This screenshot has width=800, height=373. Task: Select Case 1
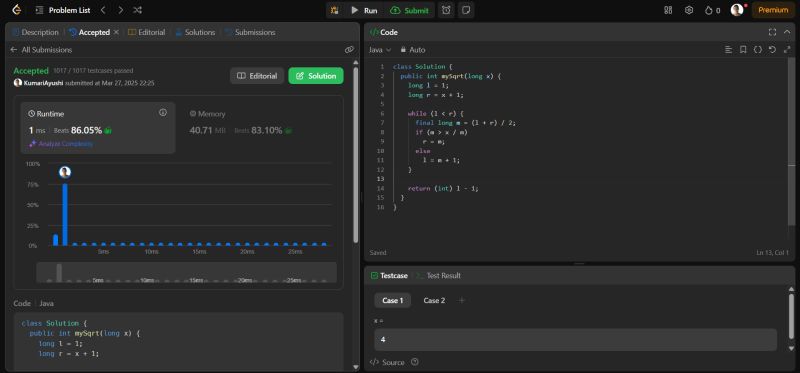[392, 301]
